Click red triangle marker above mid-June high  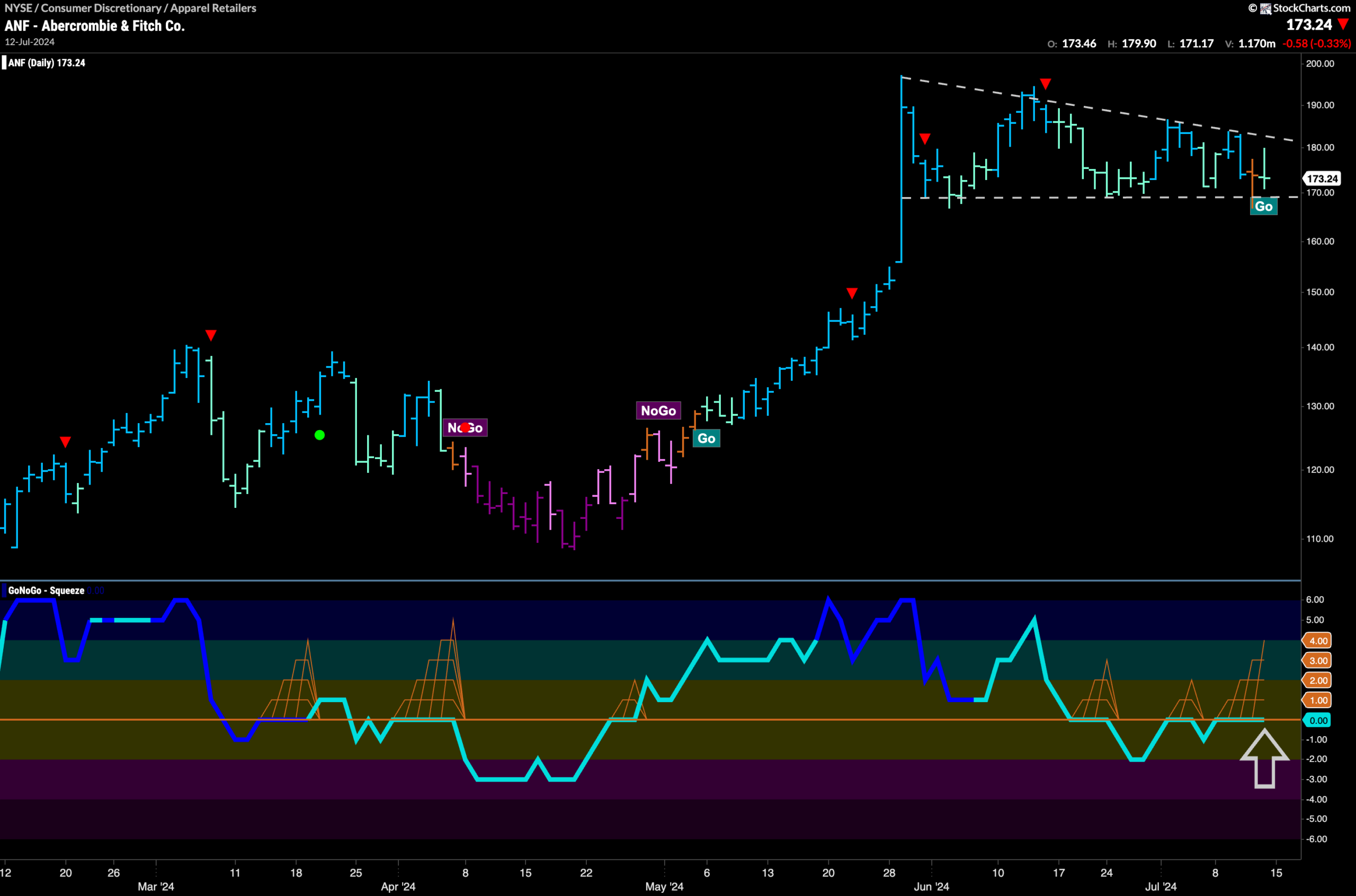[1045, 84]
